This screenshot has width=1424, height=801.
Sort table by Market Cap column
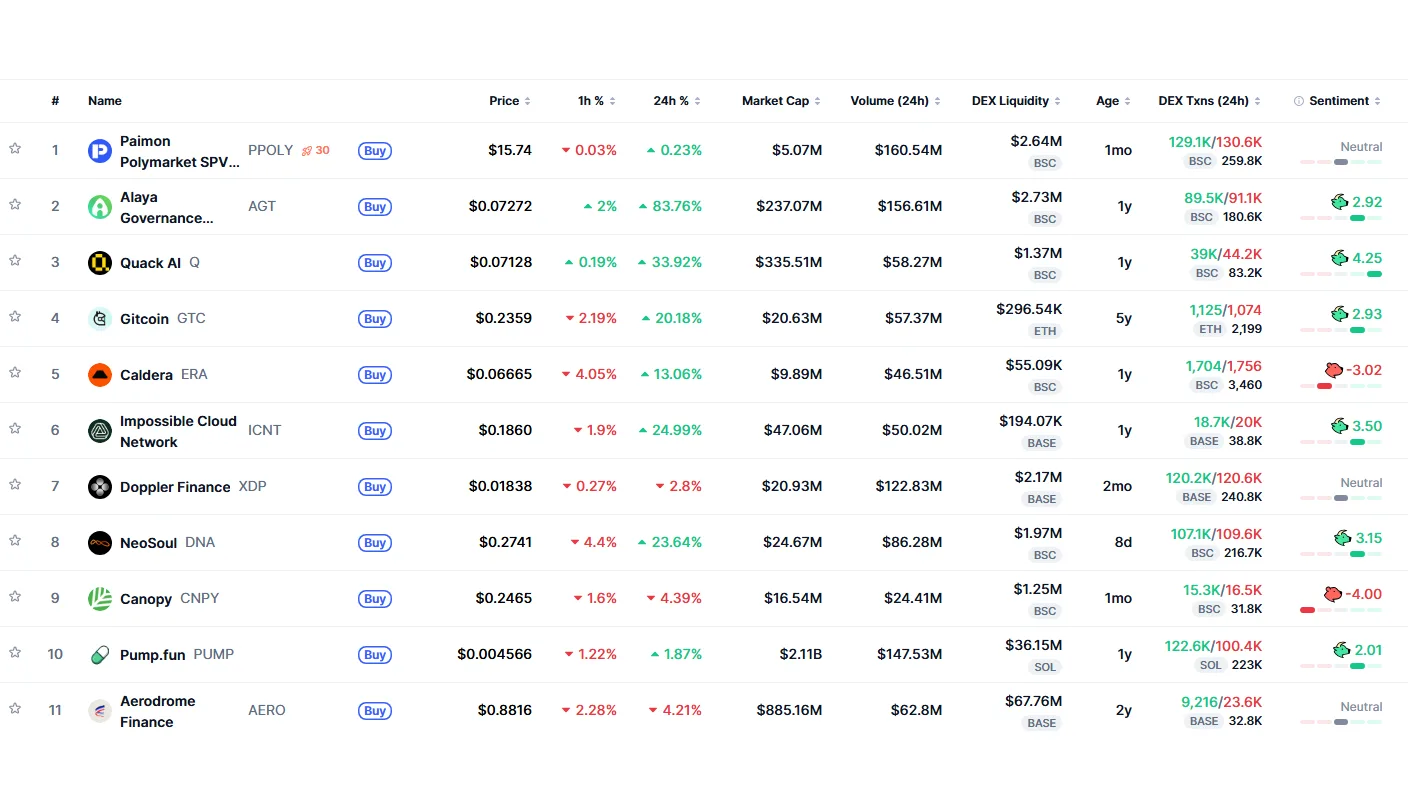781,101
